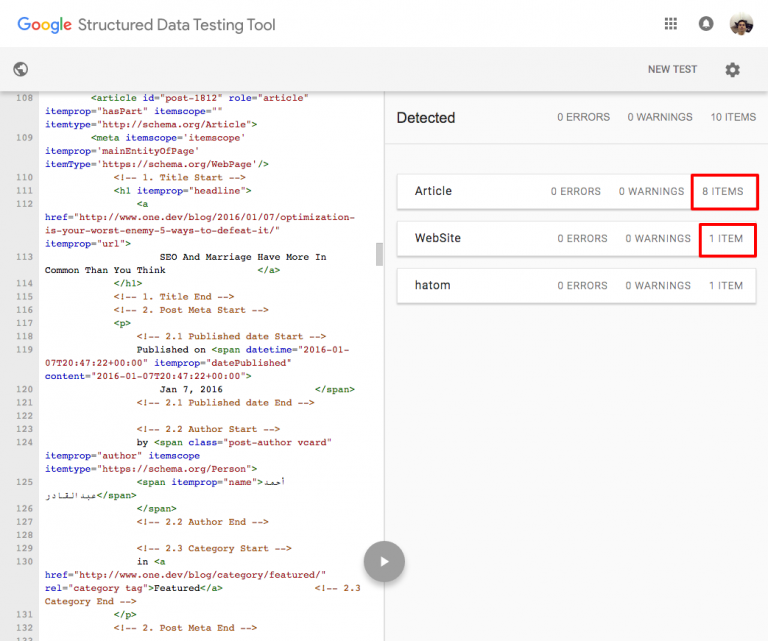Click the 1 ITEM count for WebSite
The width and height of the screenshot is (768, 641).
726,238
